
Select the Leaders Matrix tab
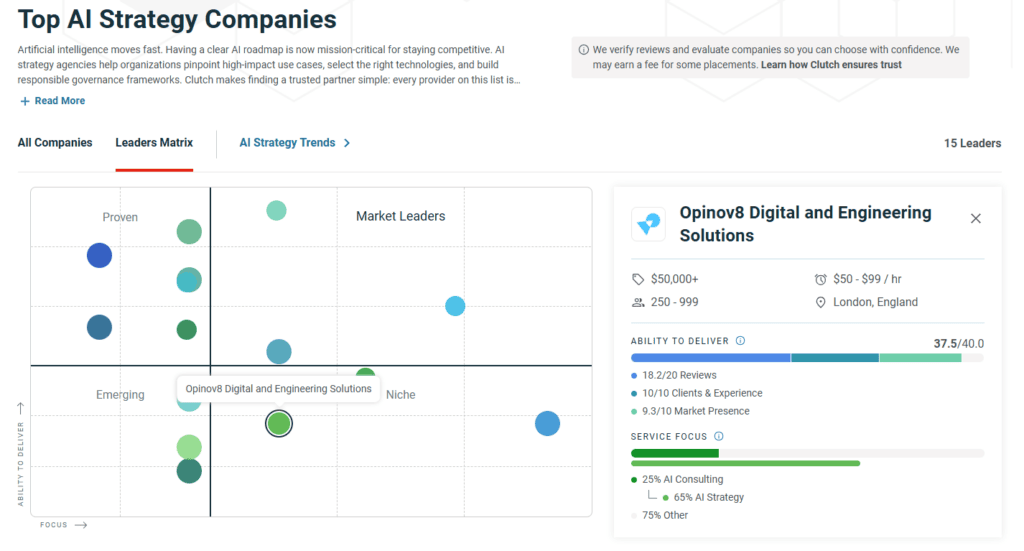[x=154, y=142]
